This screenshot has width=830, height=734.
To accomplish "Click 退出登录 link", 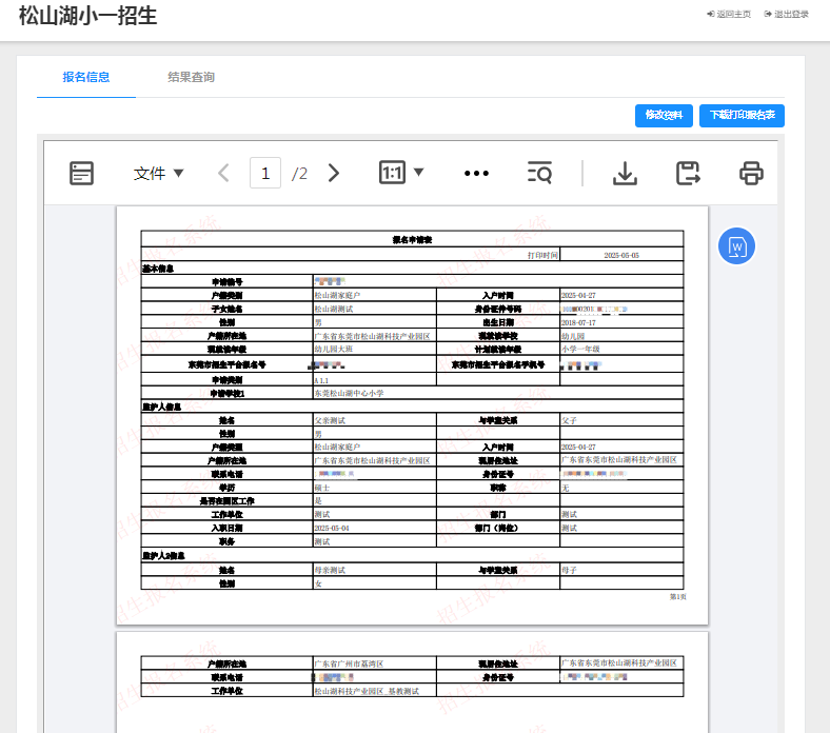I will coord(786,15).
